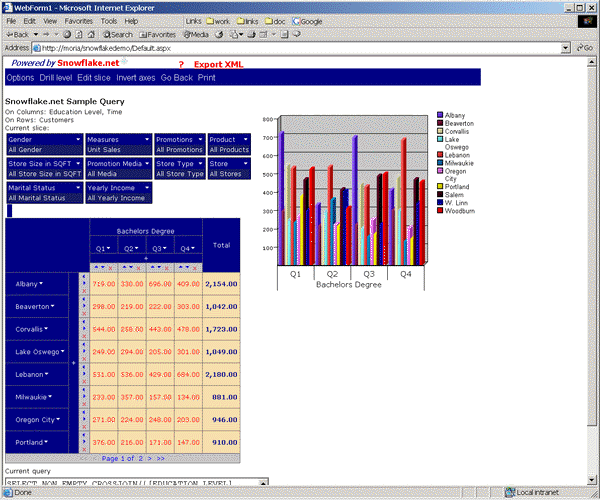Click Go Back in the blue toolbar
The image size is (600, 500).
click(177, 78)
